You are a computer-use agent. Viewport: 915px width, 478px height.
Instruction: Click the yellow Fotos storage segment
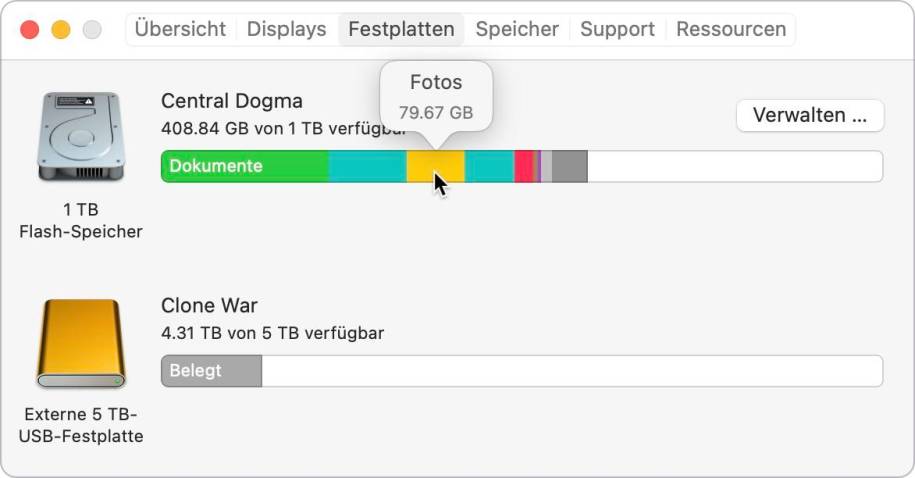pyautogui.click(x=435, y=166)
